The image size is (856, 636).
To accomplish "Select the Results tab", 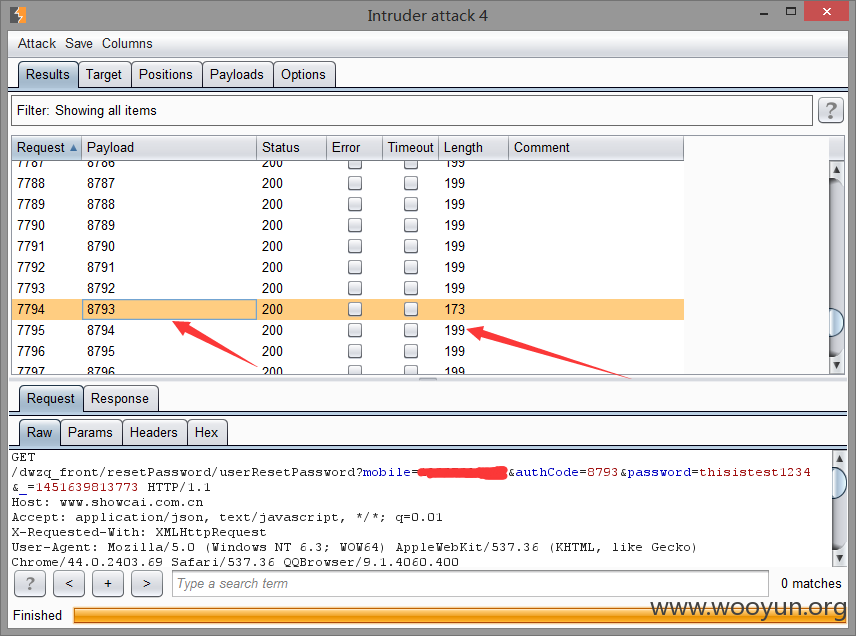I will (x=48, y=75).
